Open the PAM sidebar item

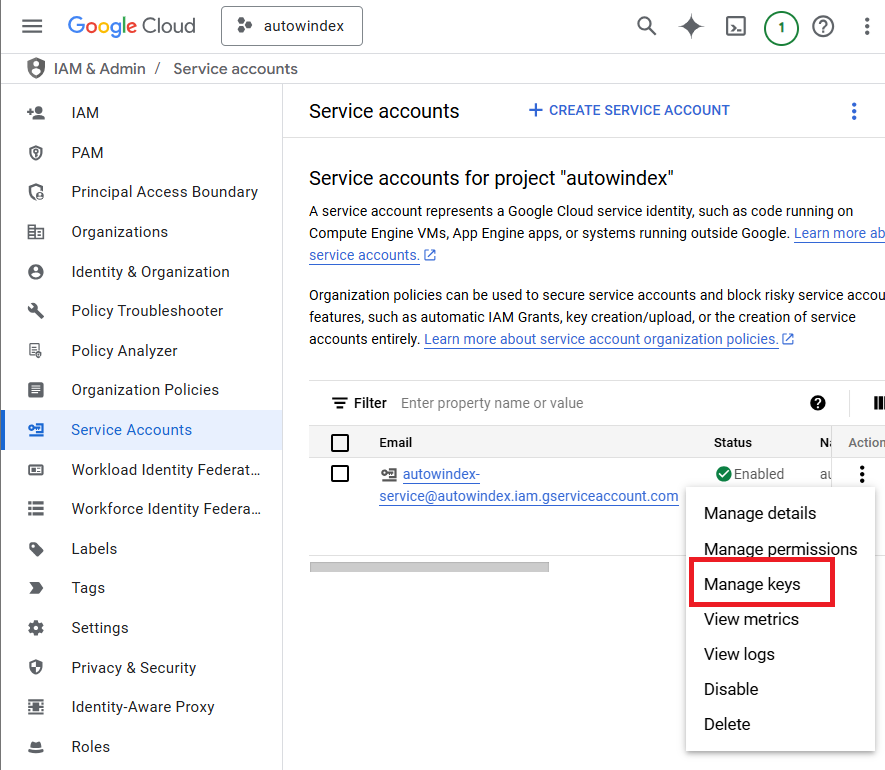coord(142,152)
